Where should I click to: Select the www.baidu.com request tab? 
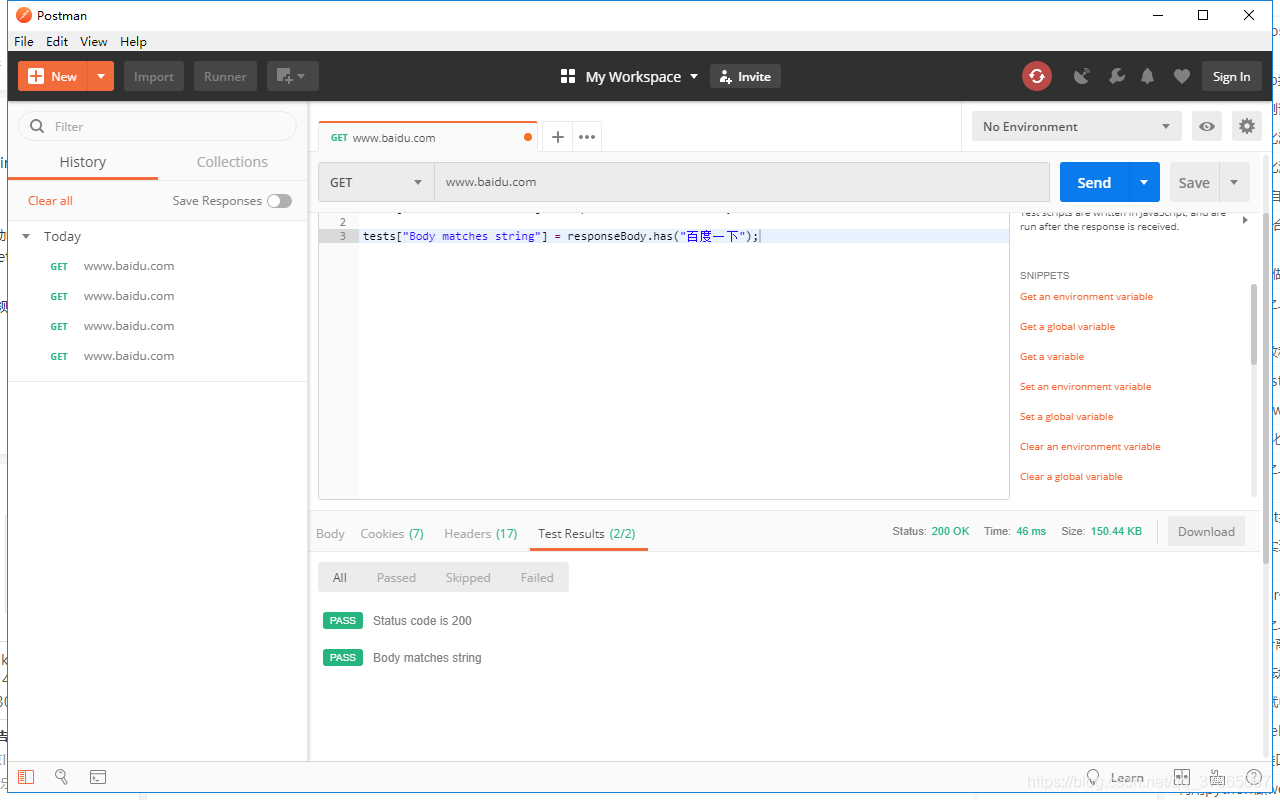pos(427,137)
